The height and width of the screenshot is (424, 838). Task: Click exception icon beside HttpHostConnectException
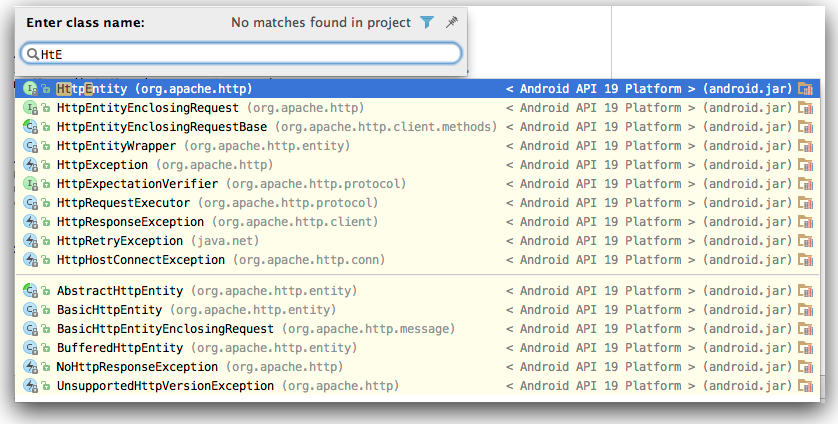pos(30,260)
